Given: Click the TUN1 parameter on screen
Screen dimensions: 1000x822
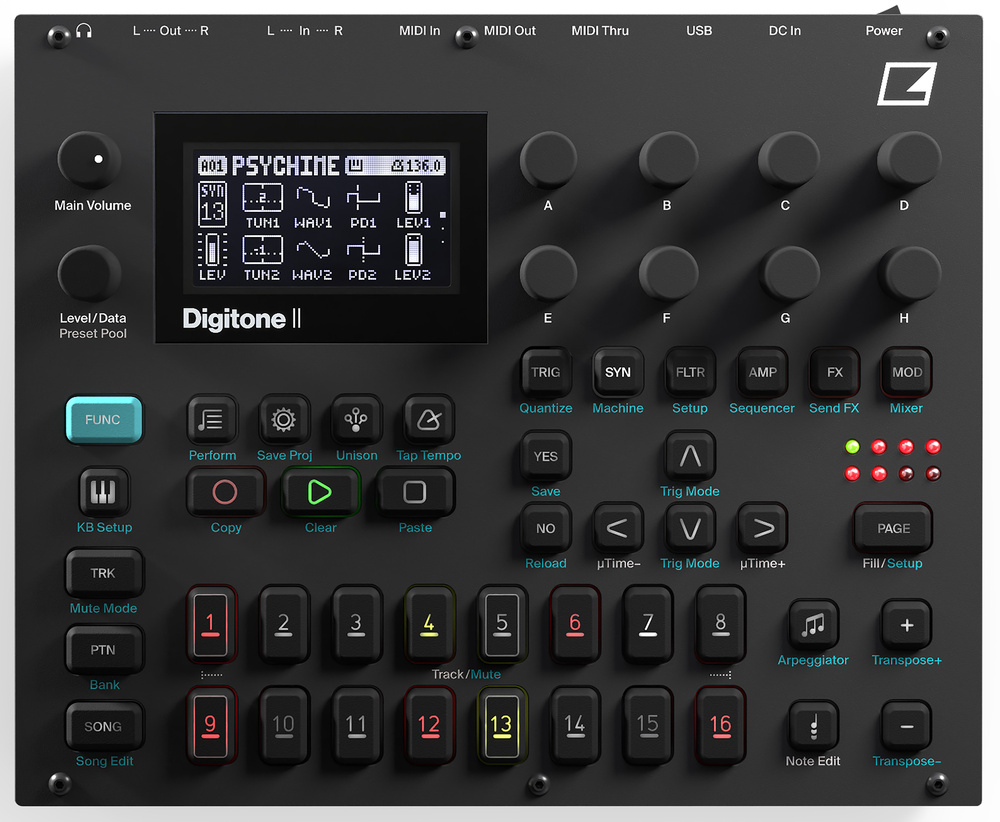Looking at the screenshot, I should click(x=263, y=205).
